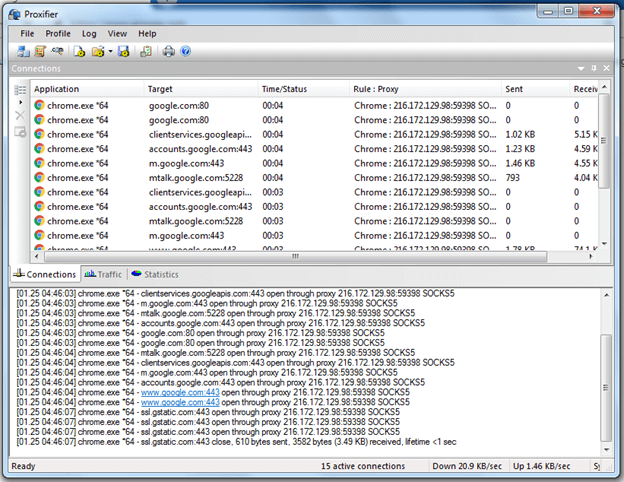Select the 793 sent cell

513,178
